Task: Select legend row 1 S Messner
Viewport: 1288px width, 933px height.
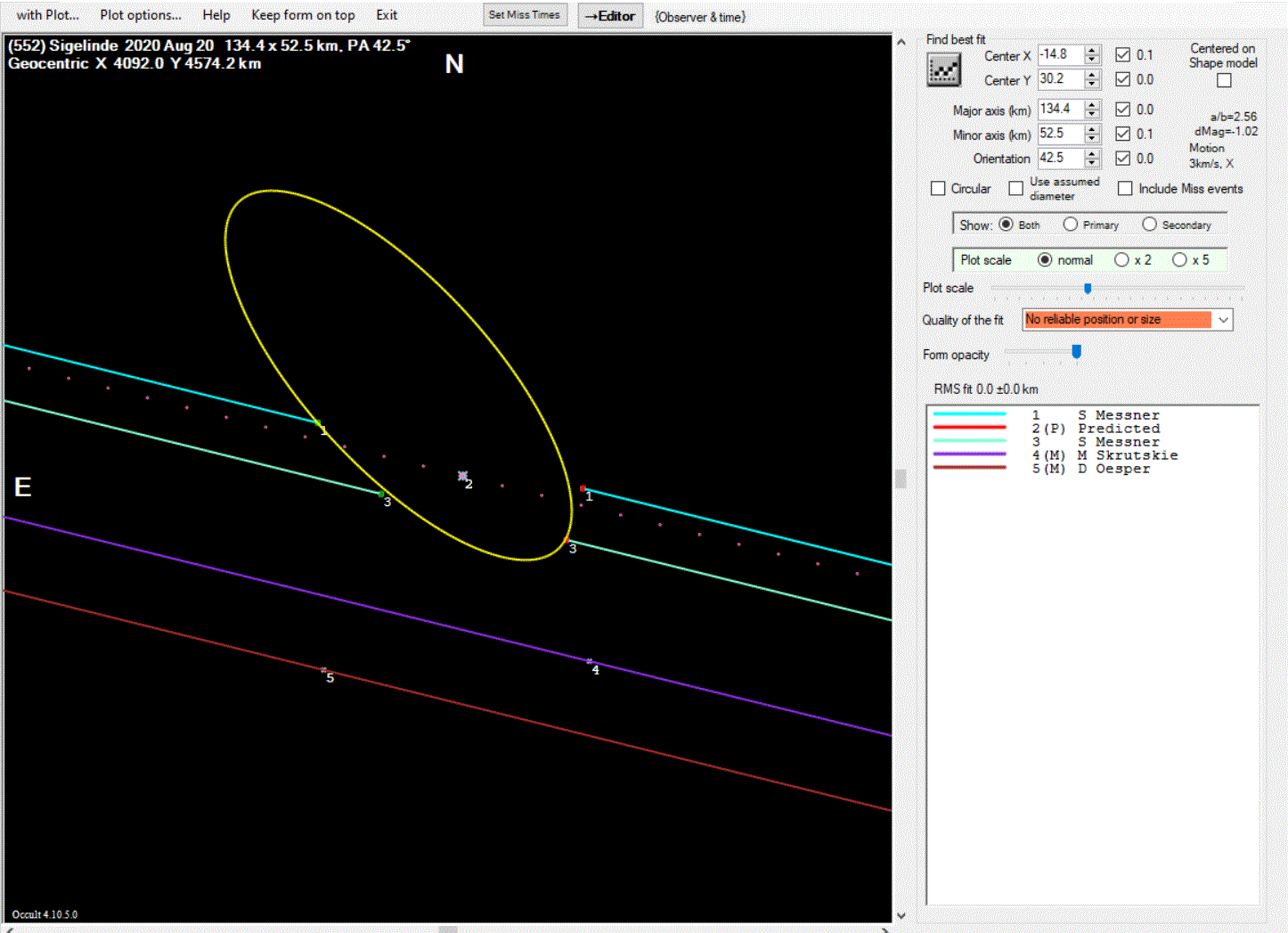Action: point(1047,415)
